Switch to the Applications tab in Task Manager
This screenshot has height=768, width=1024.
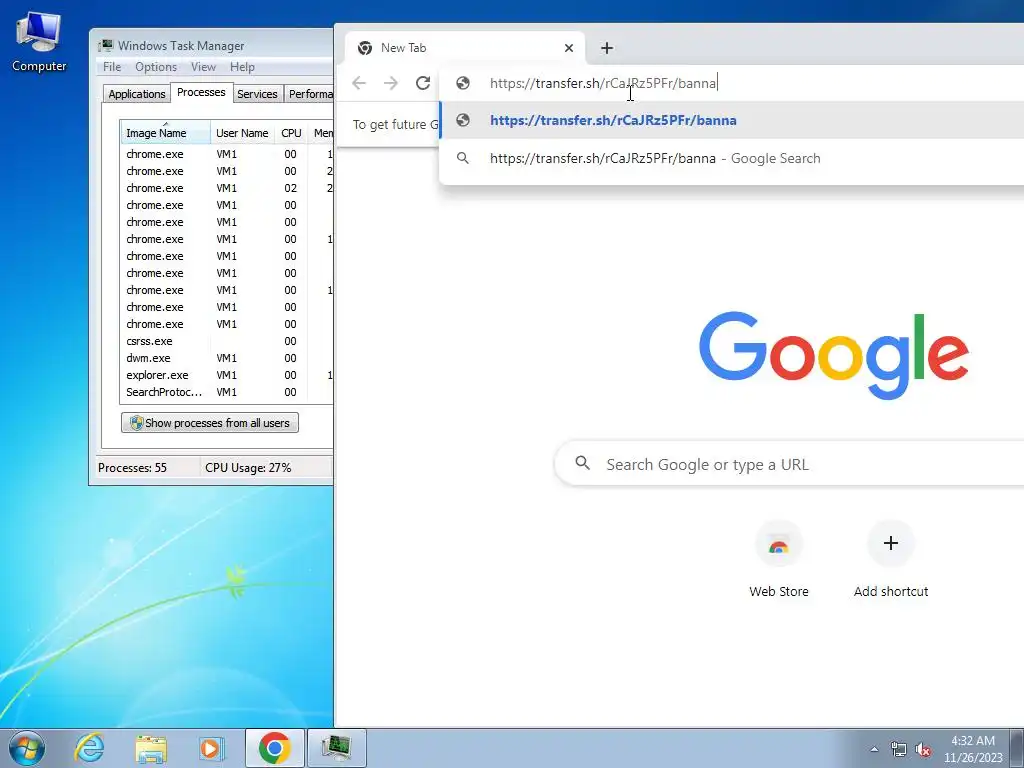(136, 94)
